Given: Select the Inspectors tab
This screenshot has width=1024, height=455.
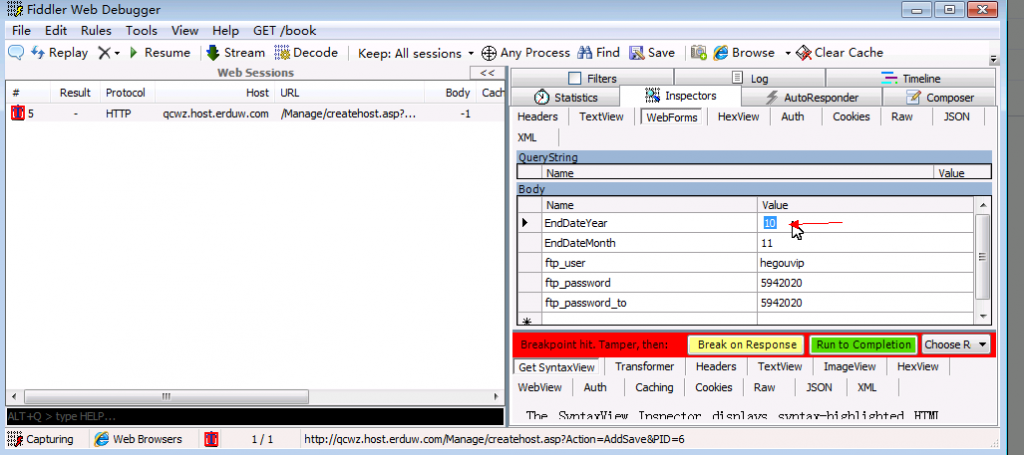Looking at the screenshot, I should coord(680,96).
